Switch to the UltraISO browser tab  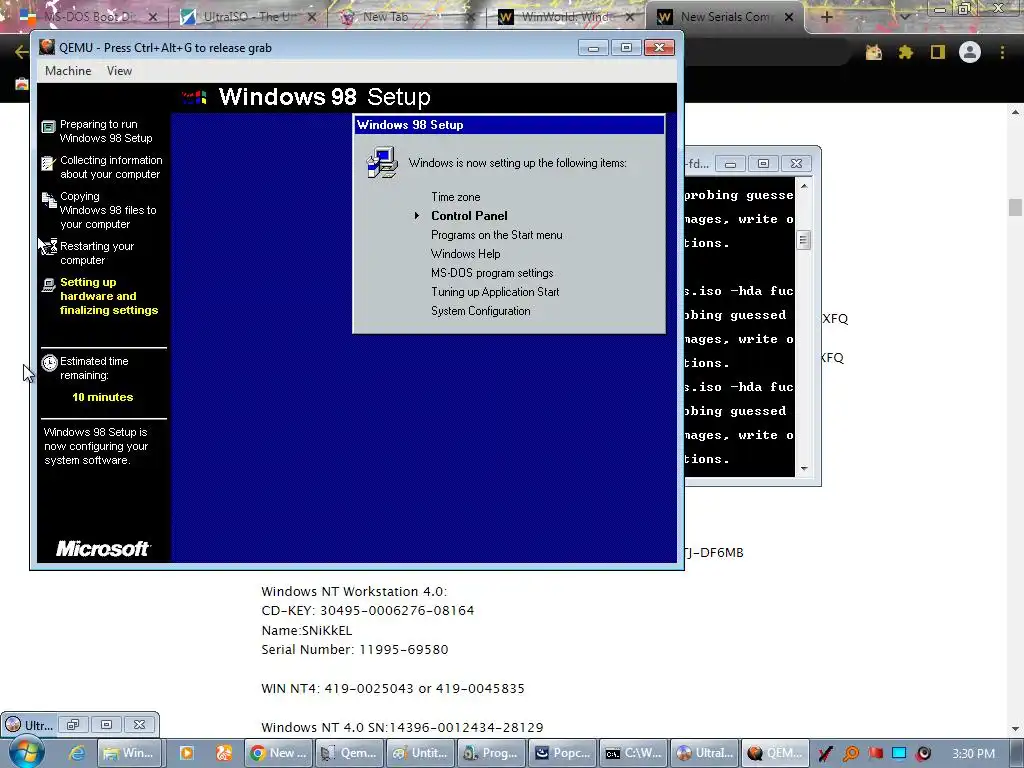pos(248,17)
